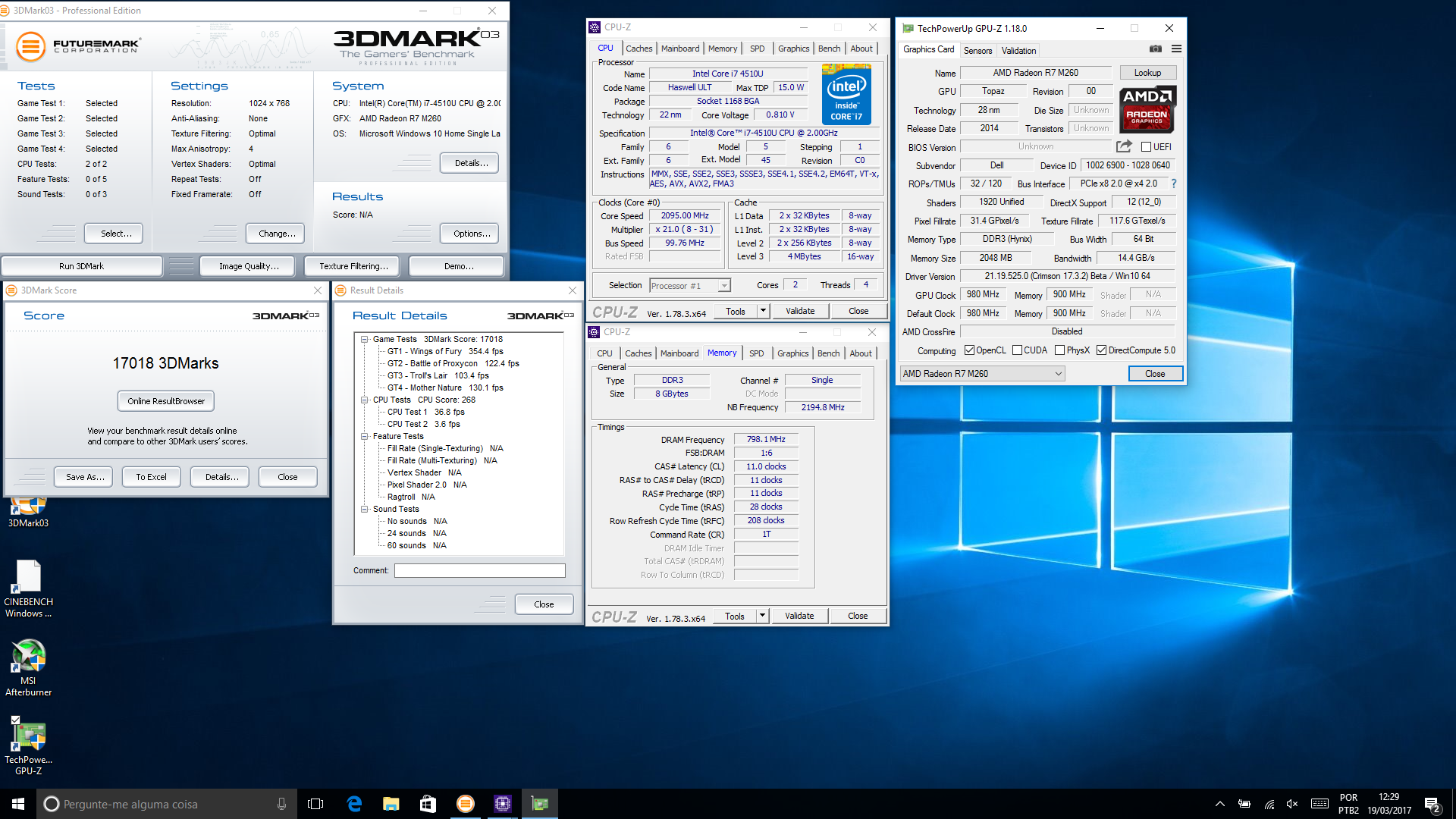Screen dimensions: 1456x819
Task: Click the Bus Interface question mark icon
Action: (x=1174, y=184)
